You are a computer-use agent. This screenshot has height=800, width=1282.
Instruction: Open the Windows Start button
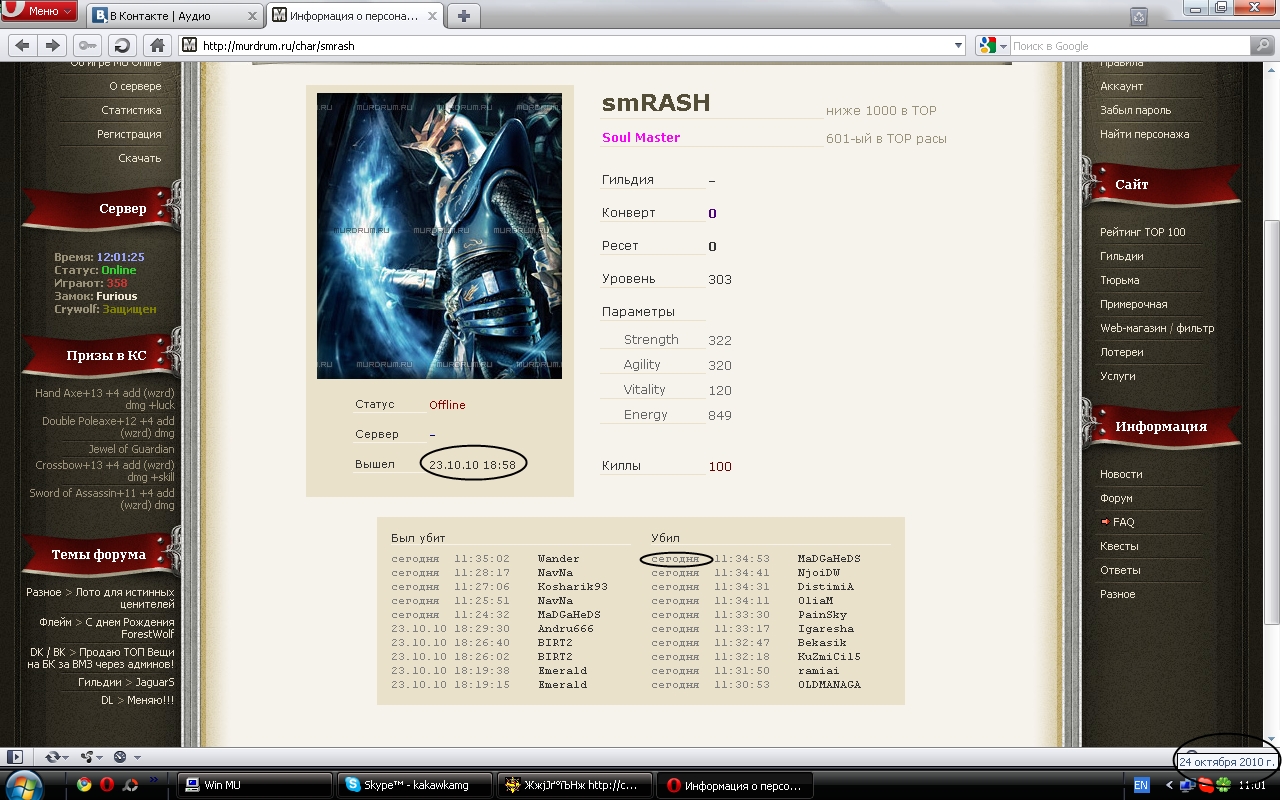click(24, 784)
